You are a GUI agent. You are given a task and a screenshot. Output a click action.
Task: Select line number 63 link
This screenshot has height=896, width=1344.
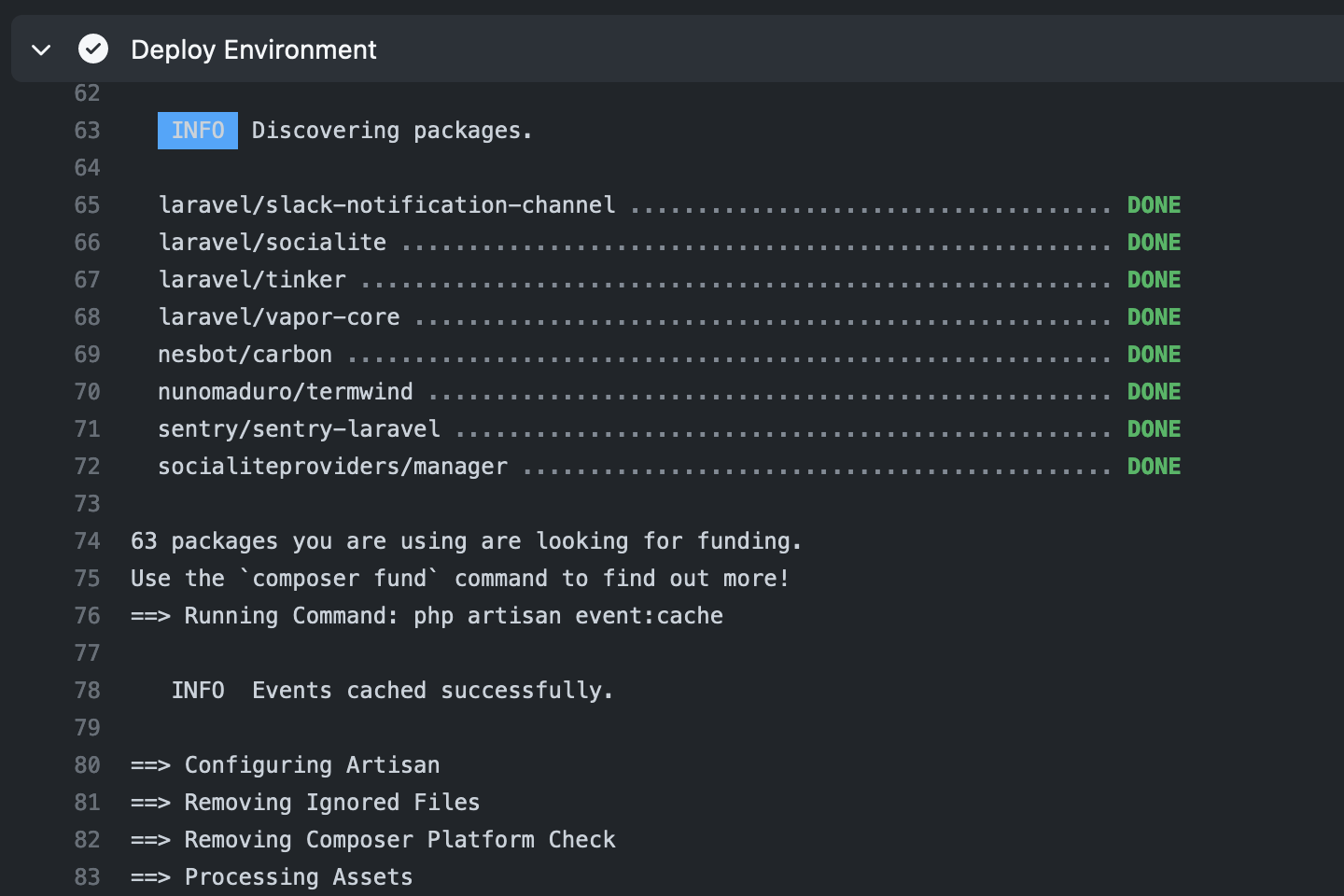87,131
